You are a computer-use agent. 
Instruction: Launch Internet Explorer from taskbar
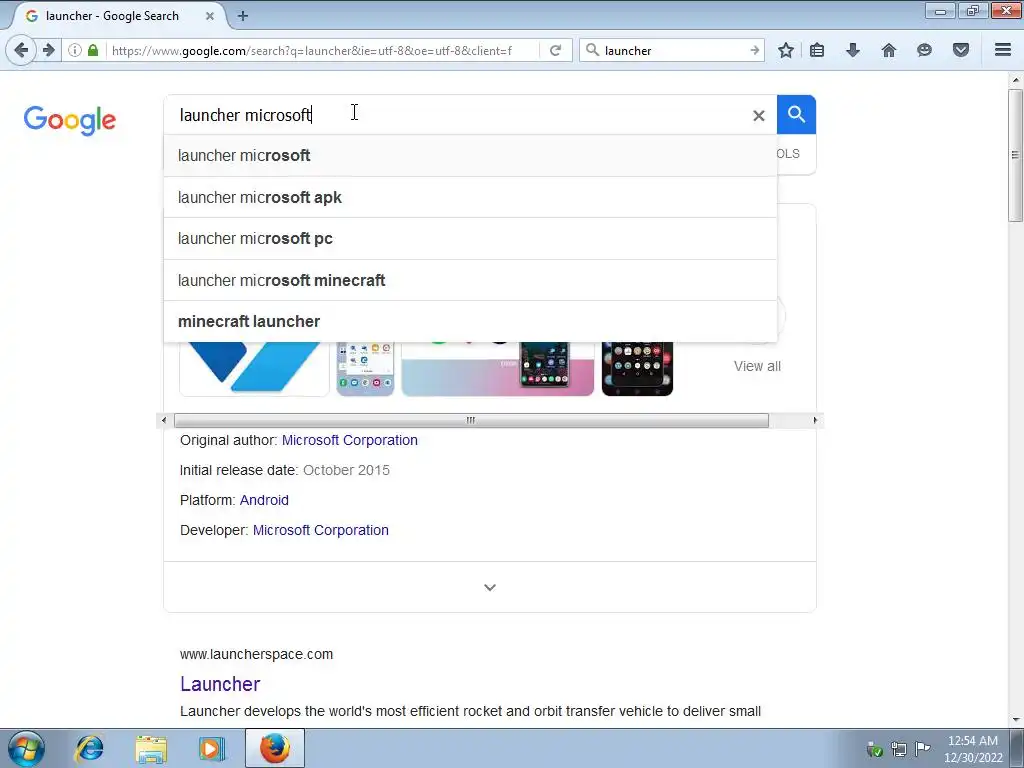[89, 749]
